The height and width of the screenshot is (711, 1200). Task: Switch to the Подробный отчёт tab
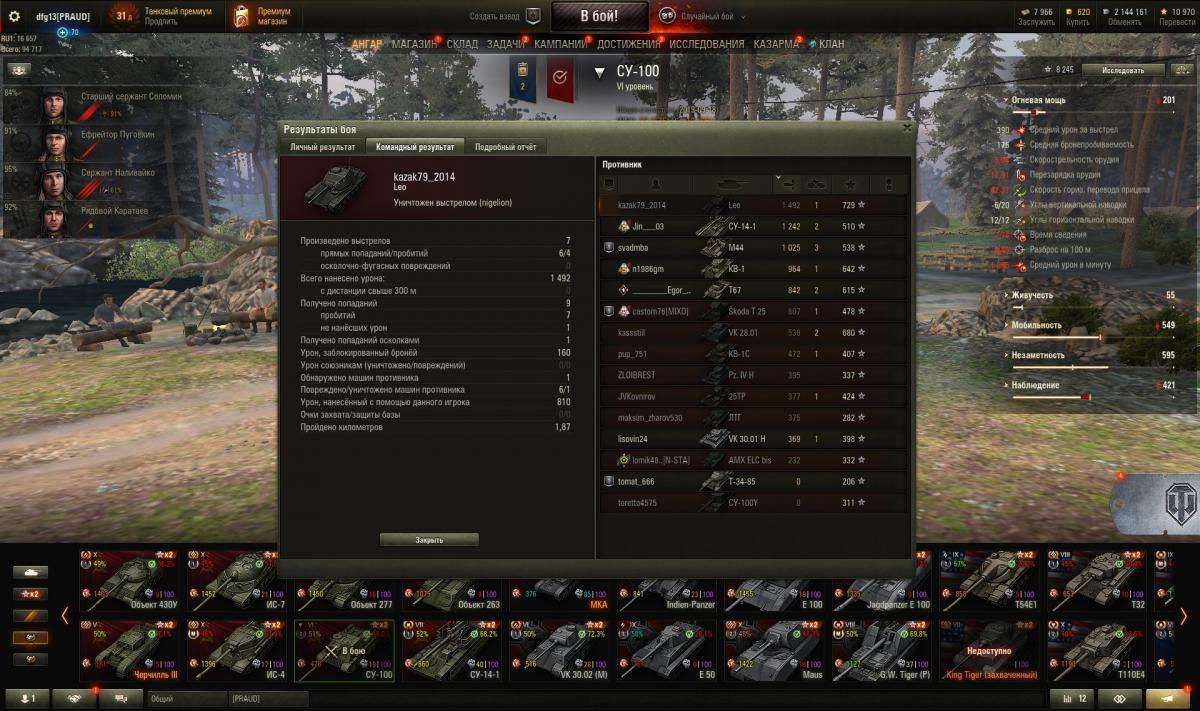505,147
